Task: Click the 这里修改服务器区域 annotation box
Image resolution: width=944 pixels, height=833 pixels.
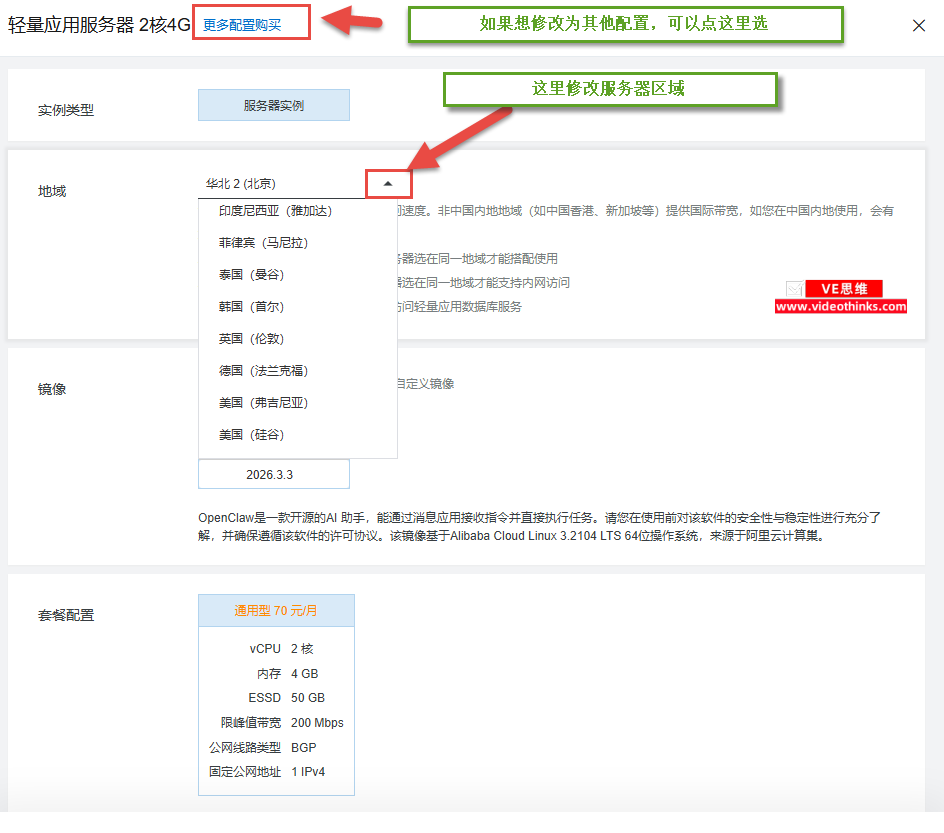Action: (x=609, y=89)
